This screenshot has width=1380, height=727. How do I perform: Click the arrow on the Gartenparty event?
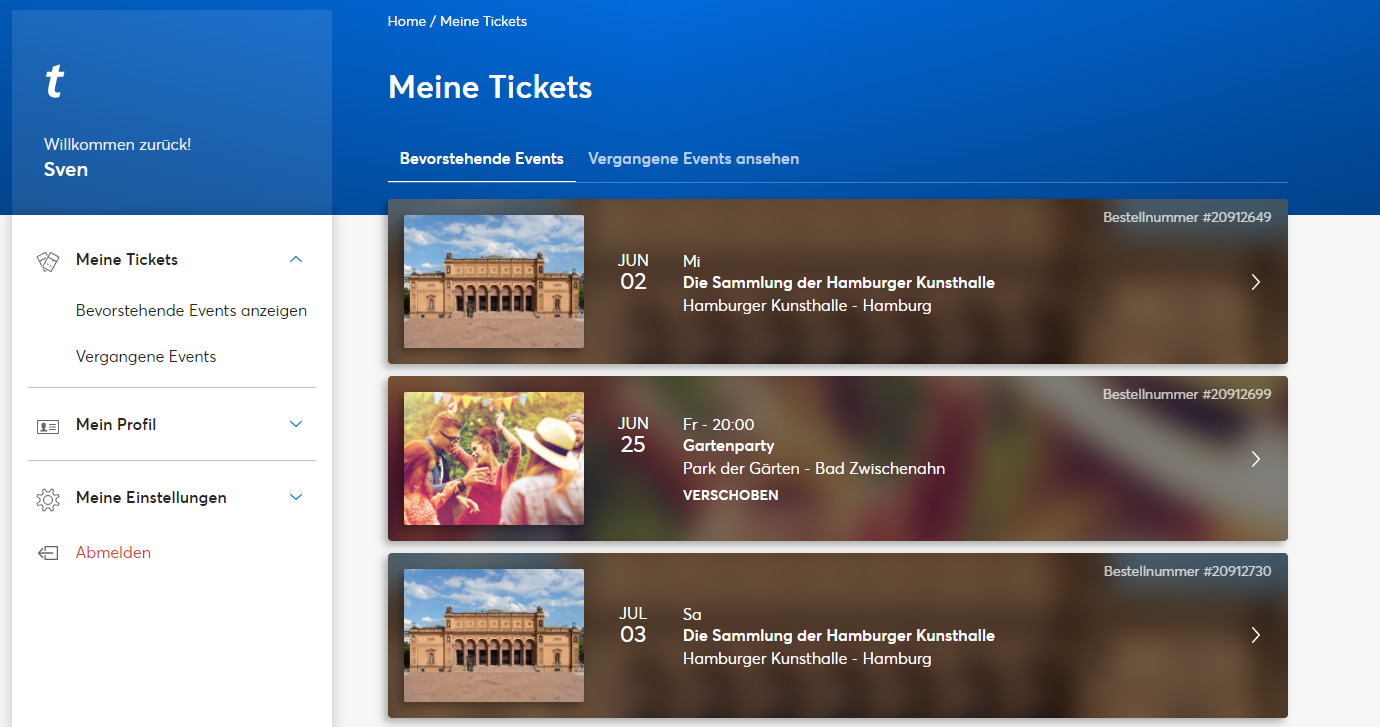coord(1256,459)
